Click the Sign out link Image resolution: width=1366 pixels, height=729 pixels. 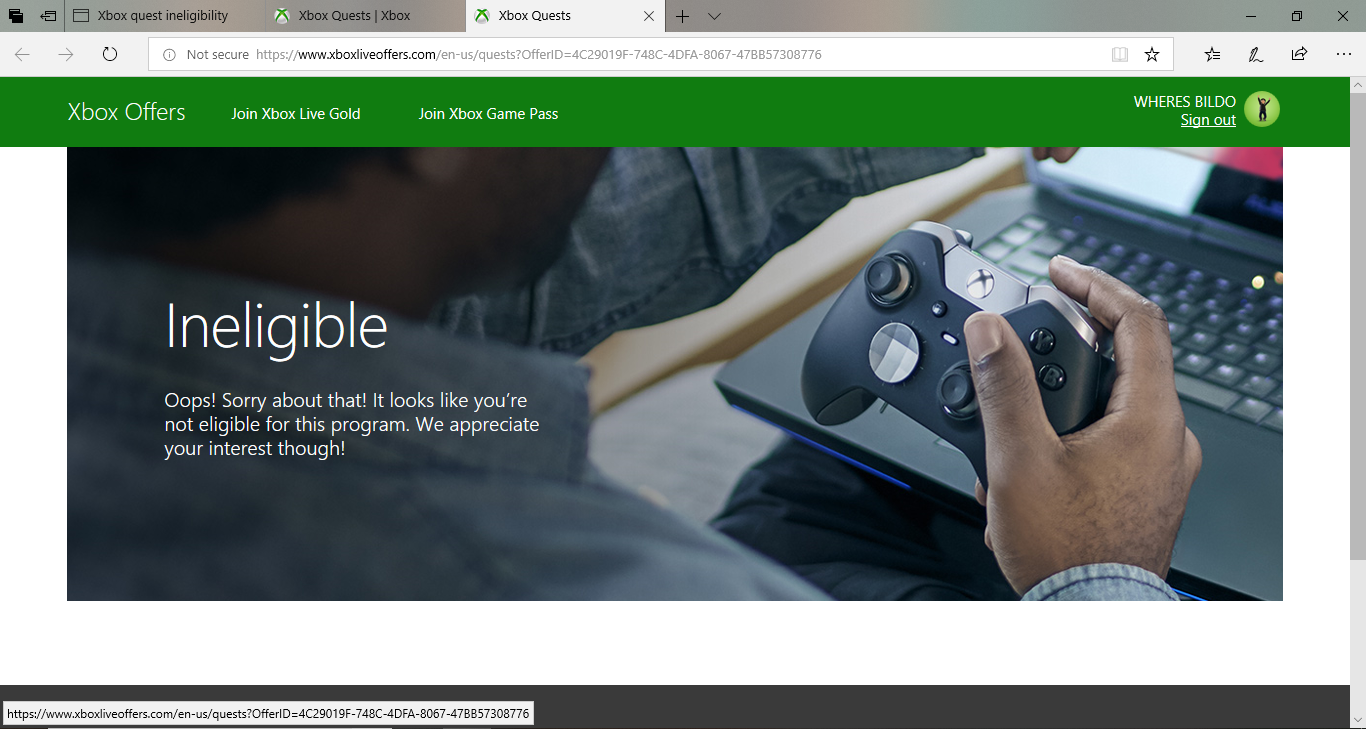point(1208,120)
